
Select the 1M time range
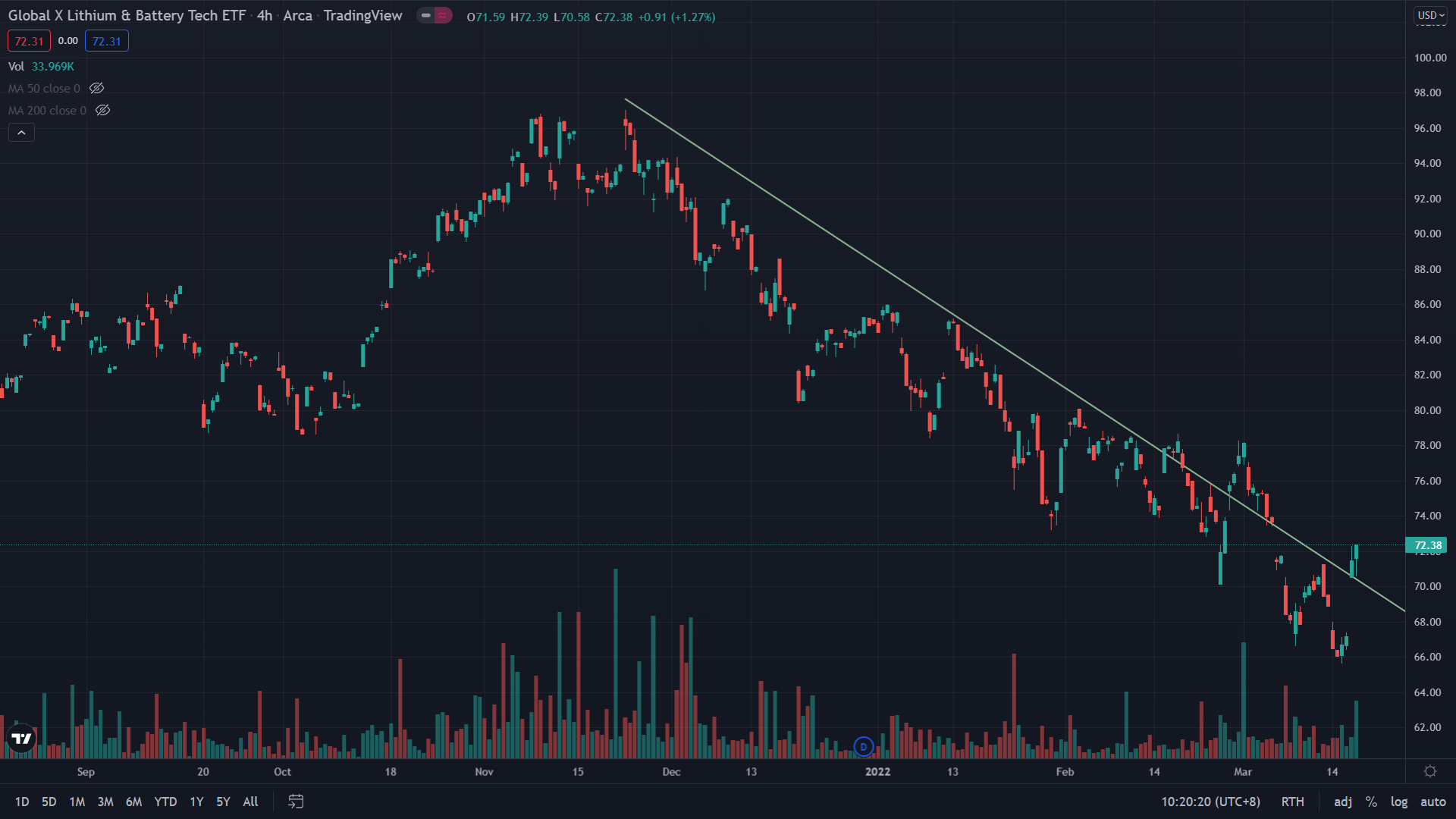[x=77, y=802]
